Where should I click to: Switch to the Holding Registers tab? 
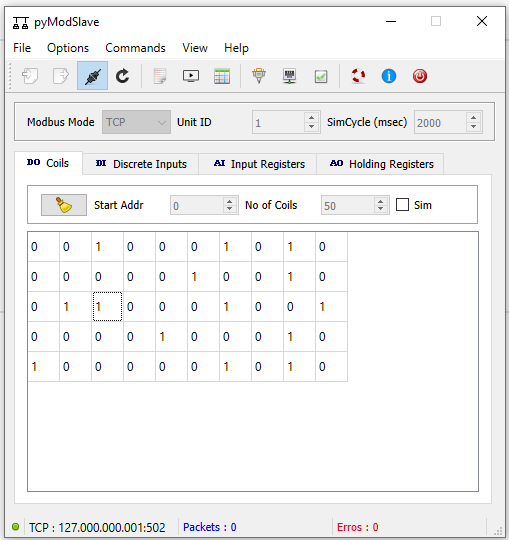(380, 164)
